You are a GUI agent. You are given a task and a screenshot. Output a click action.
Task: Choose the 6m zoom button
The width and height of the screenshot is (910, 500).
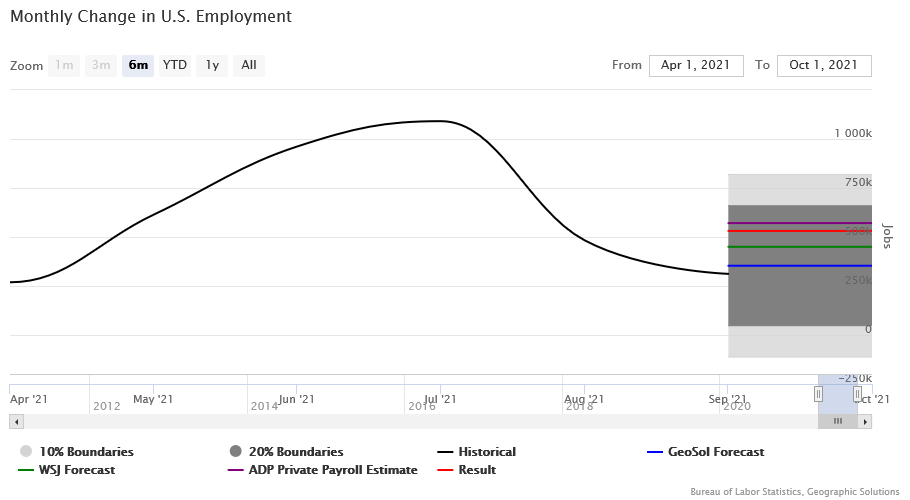pyautogui.click(x=138, y=66)
